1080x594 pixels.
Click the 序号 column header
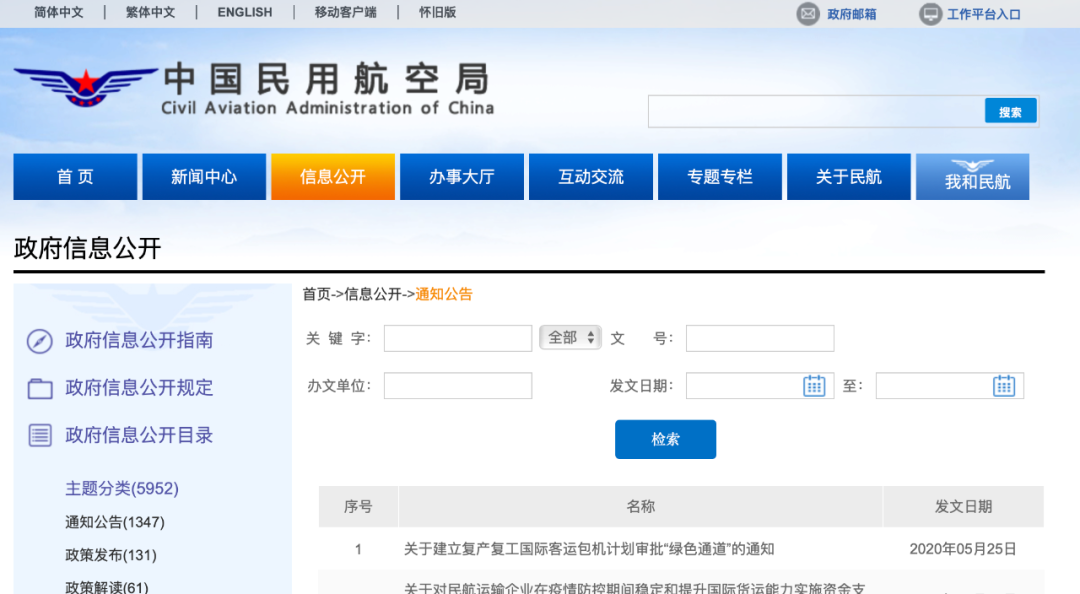point(358,506)
